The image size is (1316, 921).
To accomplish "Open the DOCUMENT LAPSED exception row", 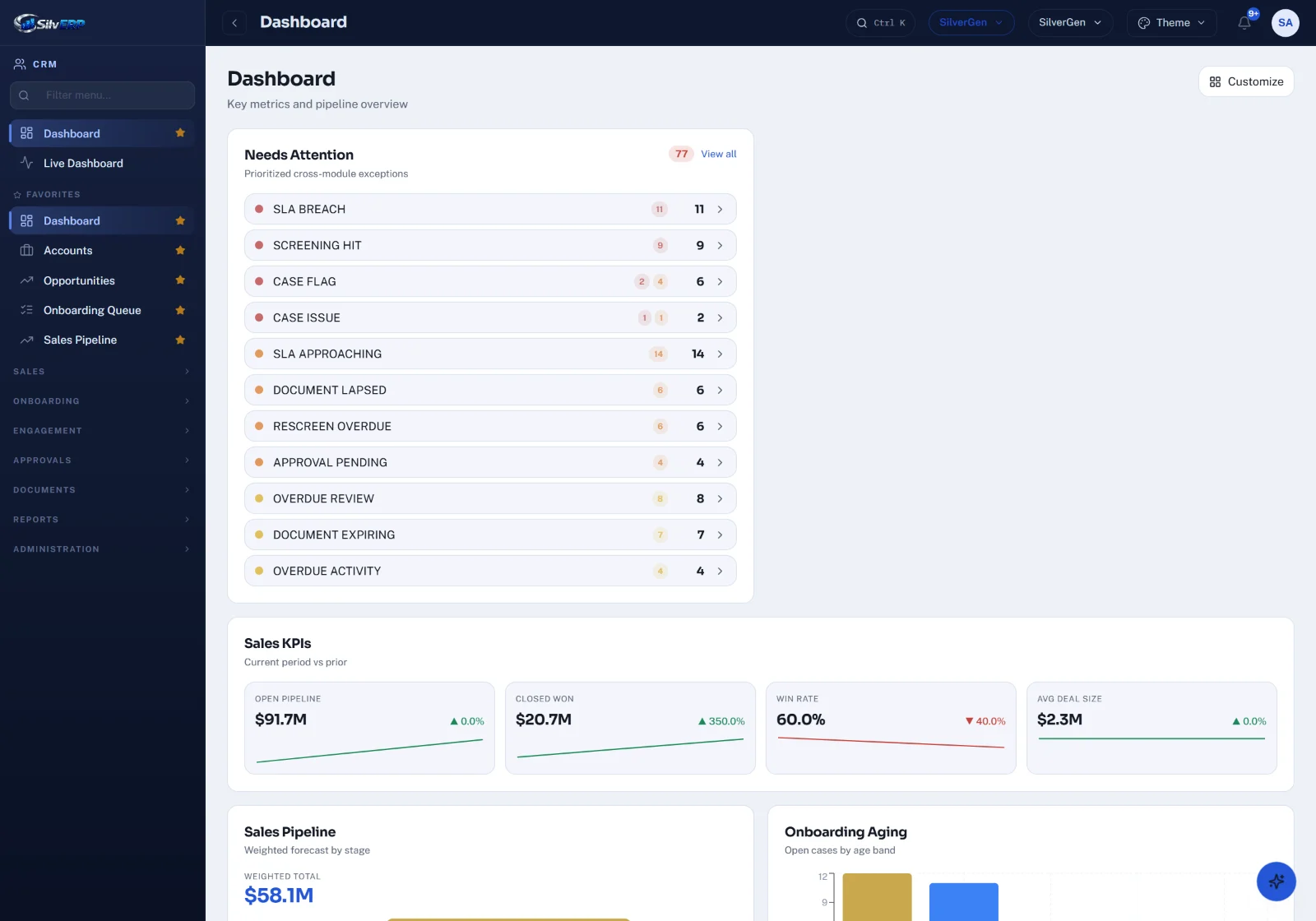I will click(x=490, y=390).
